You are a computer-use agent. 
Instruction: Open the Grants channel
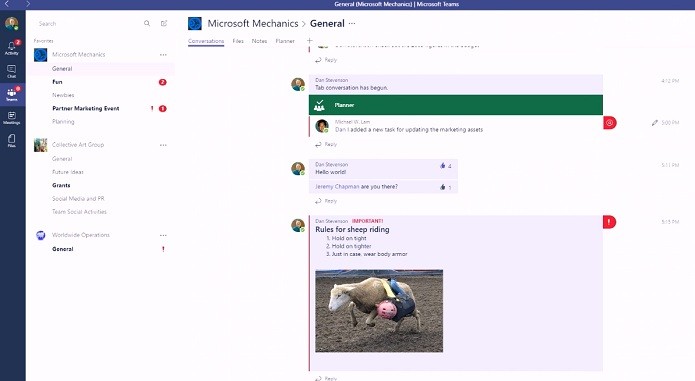tap(61, 185)
